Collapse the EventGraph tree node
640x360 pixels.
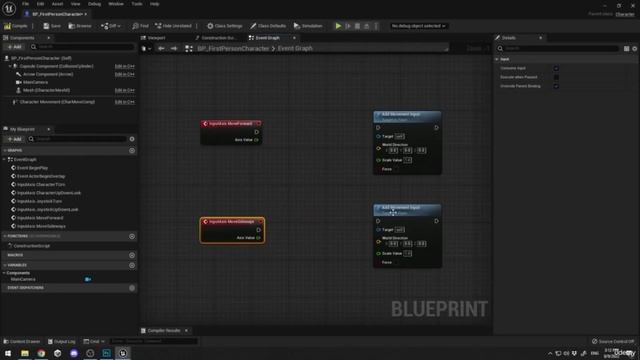coord(4,159)
